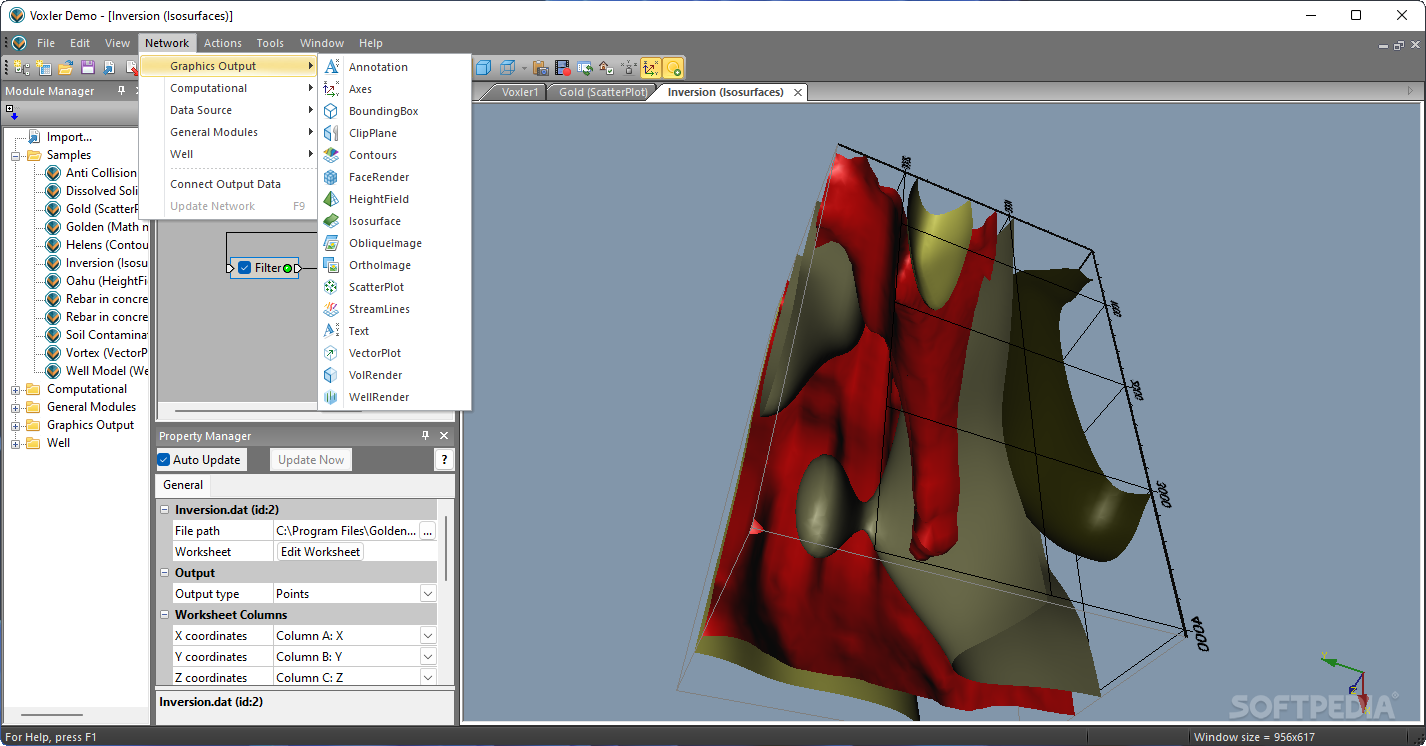Screen dimensions: 1426x746
Task: Open the Well submenu in Network menu
Action: coord(228,154)
